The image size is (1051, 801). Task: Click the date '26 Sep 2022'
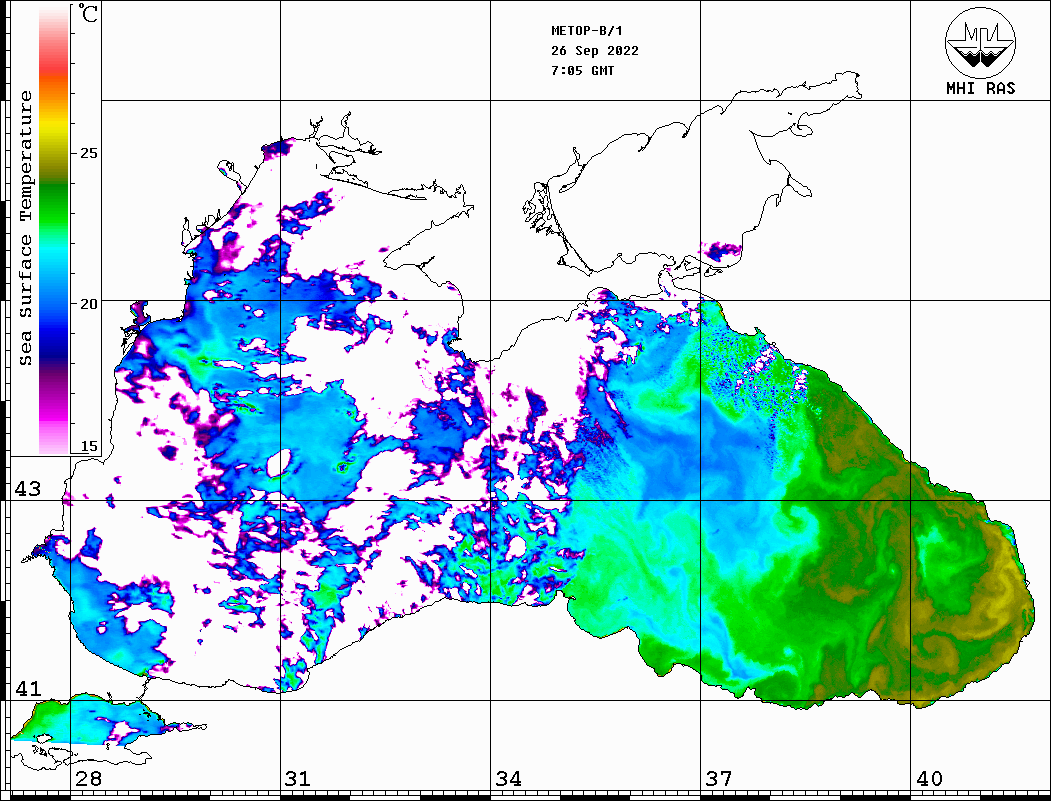coord(595,51)
